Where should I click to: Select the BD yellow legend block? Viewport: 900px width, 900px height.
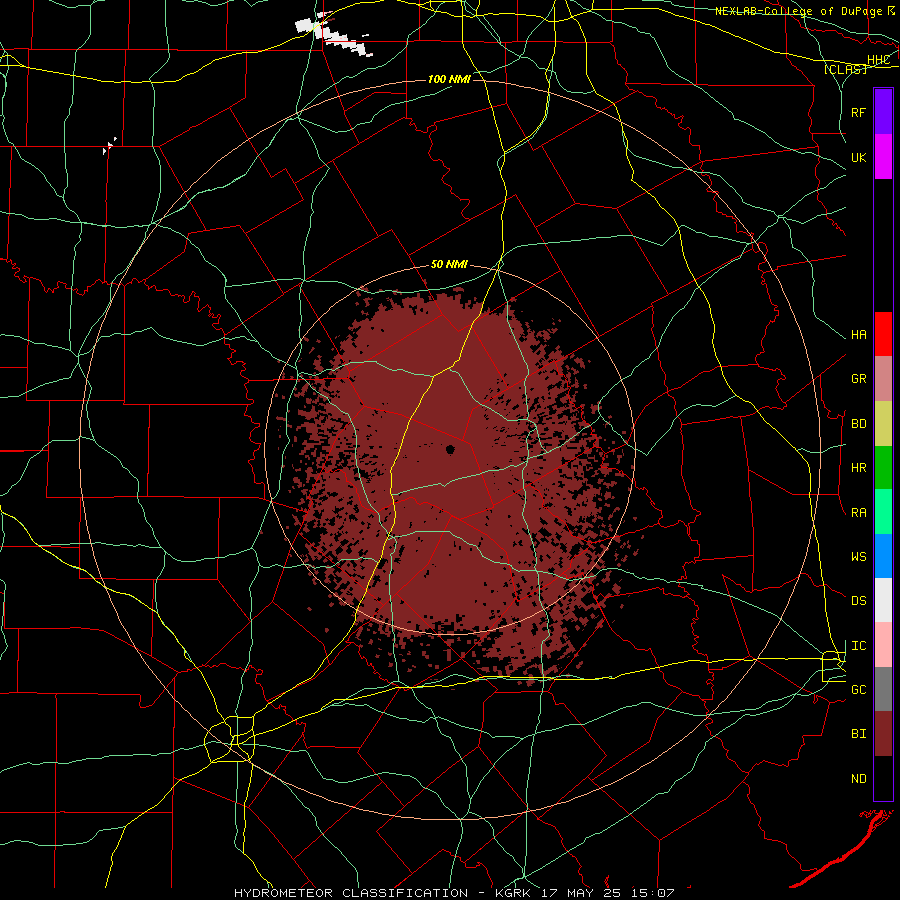pyautogui.click(x=883, y=424)
